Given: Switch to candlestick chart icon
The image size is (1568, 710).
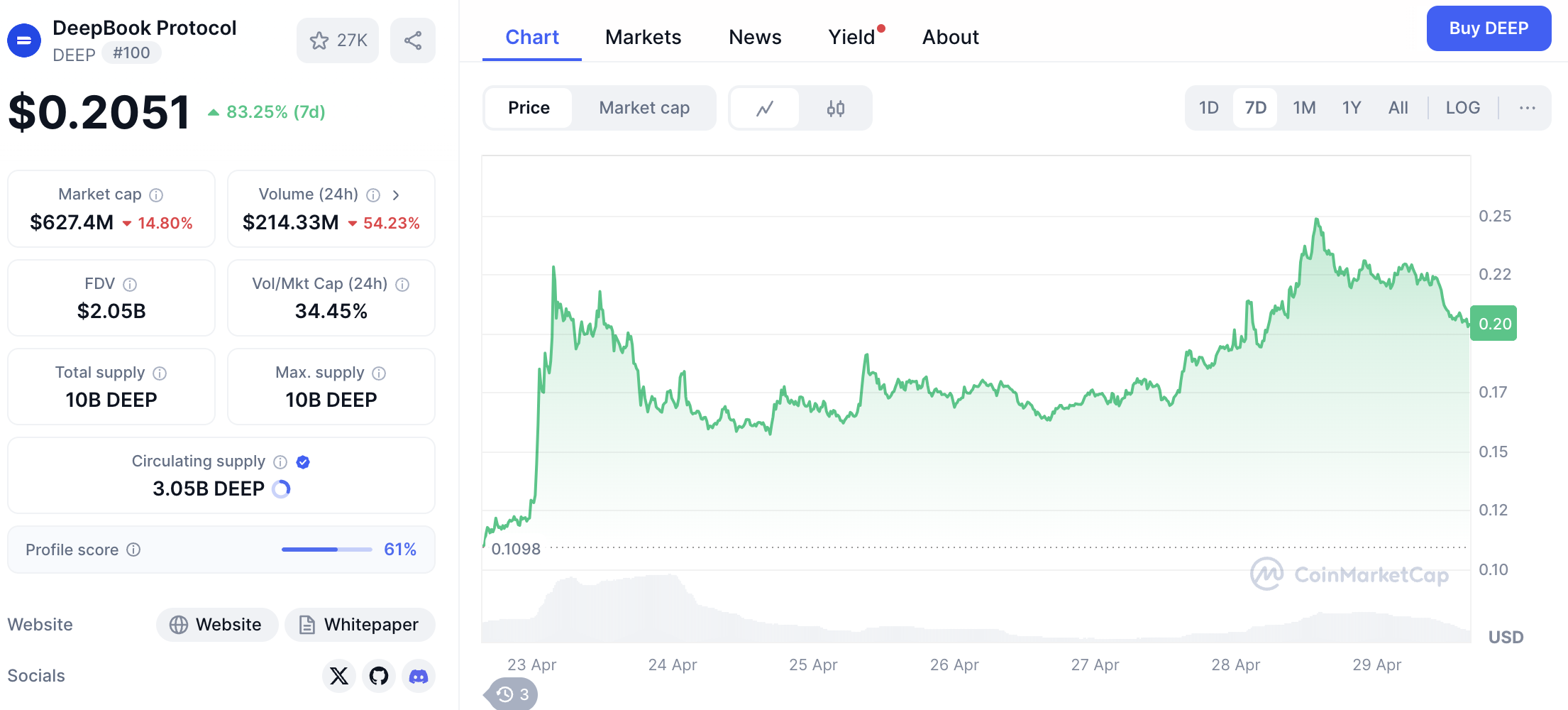Looking at the screenshot, I should click(835, 108).
